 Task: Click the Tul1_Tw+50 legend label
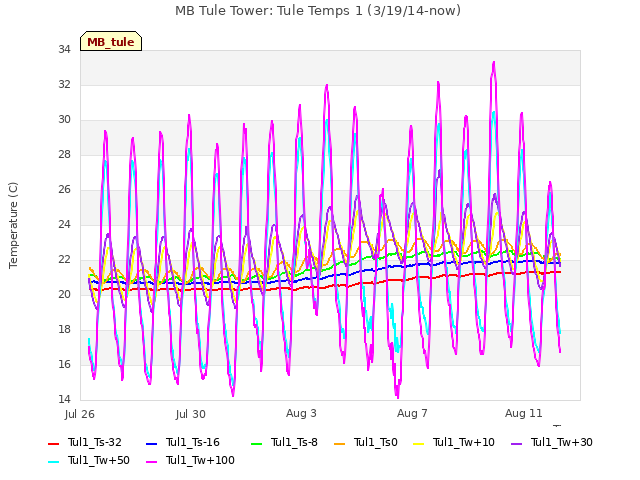point(99,460)
